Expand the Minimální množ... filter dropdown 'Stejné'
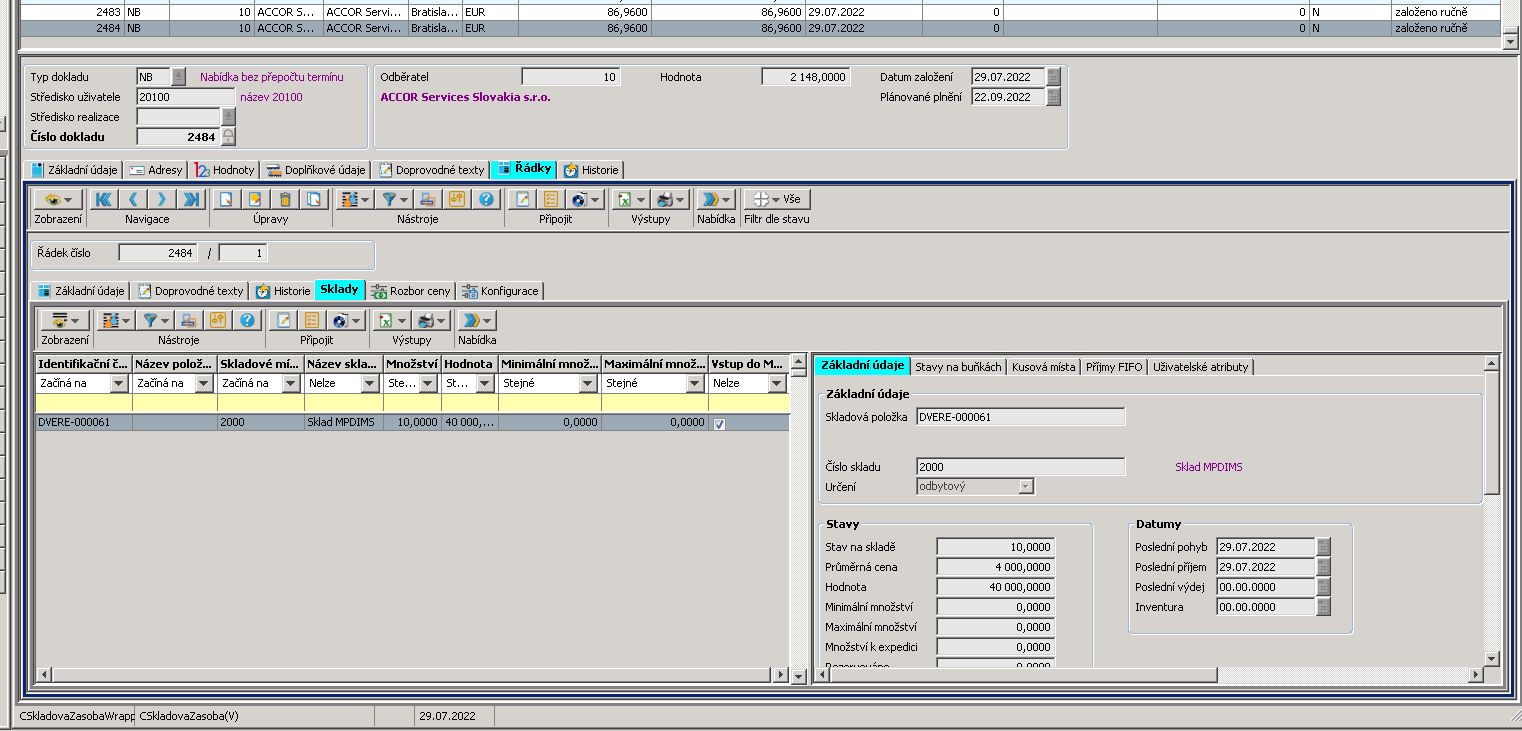The height and width of the screenshot is (731, 1522). click(x=587, y=383)
